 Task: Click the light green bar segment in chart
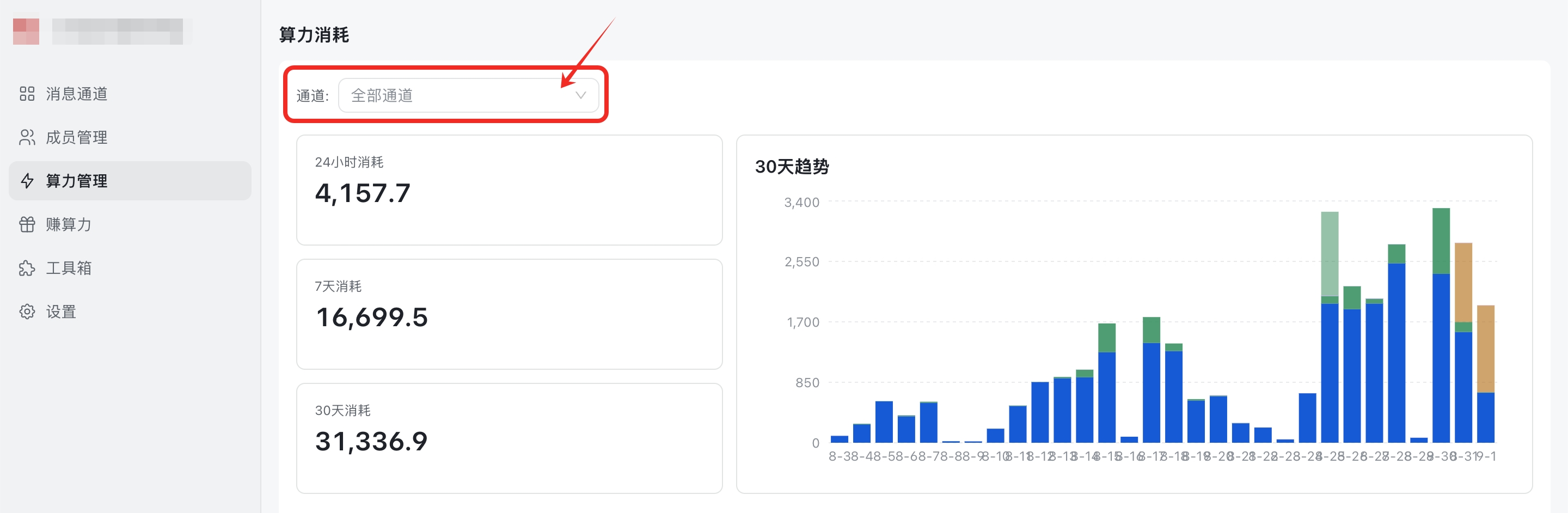point(1330,254)
